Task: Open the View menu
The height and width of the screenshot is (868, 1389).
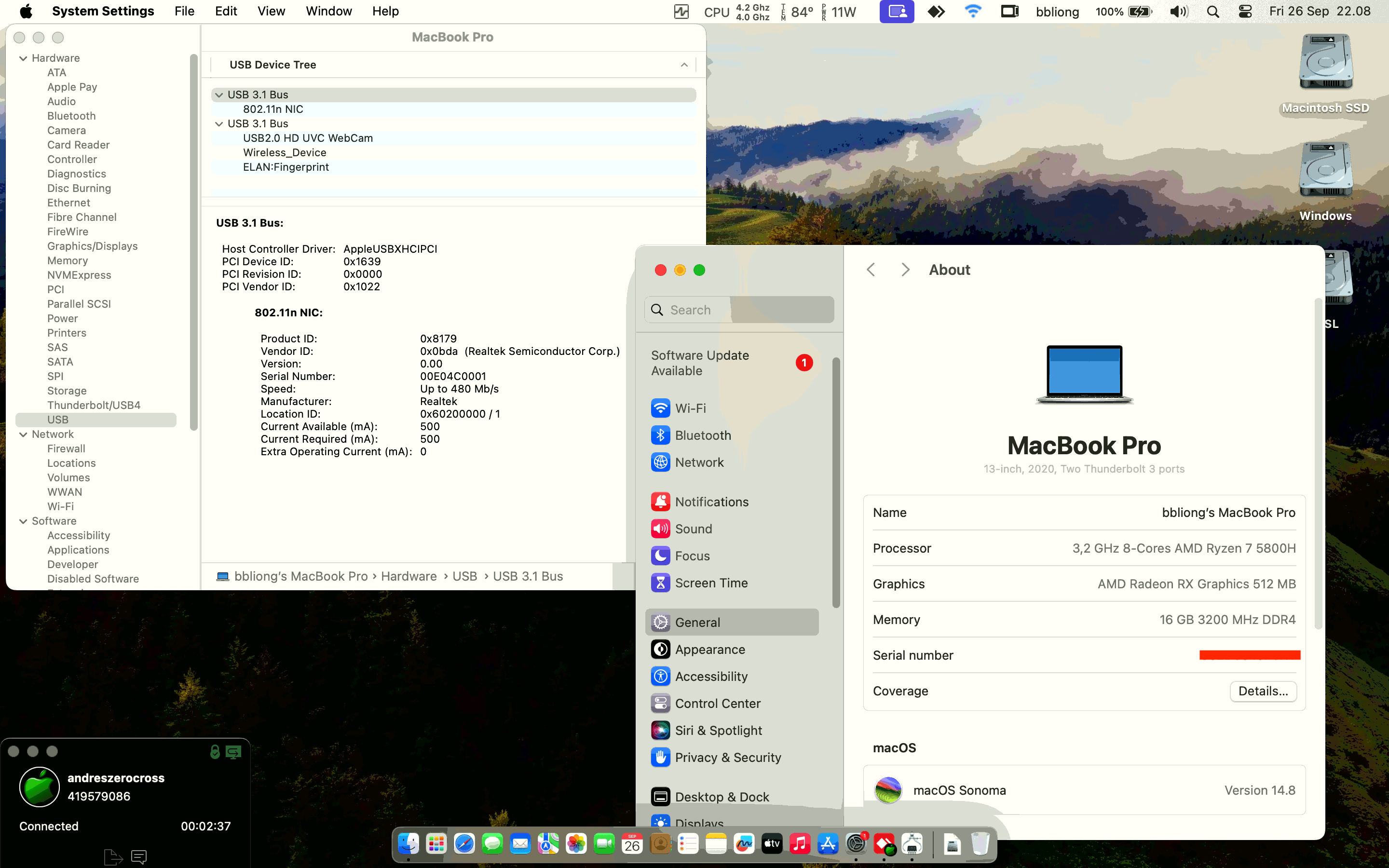Action: pyautogui.click(x=272, y=11)
